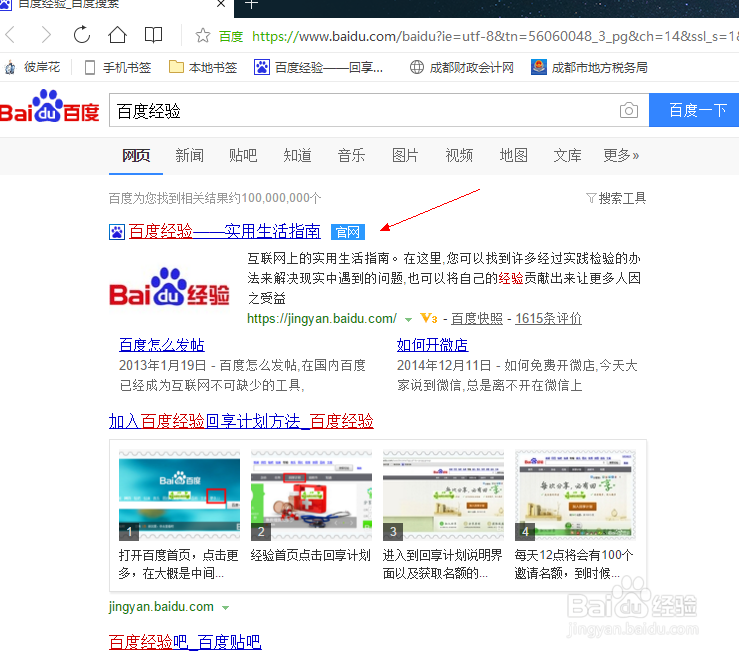Switch to the 知道 tab

297,155
